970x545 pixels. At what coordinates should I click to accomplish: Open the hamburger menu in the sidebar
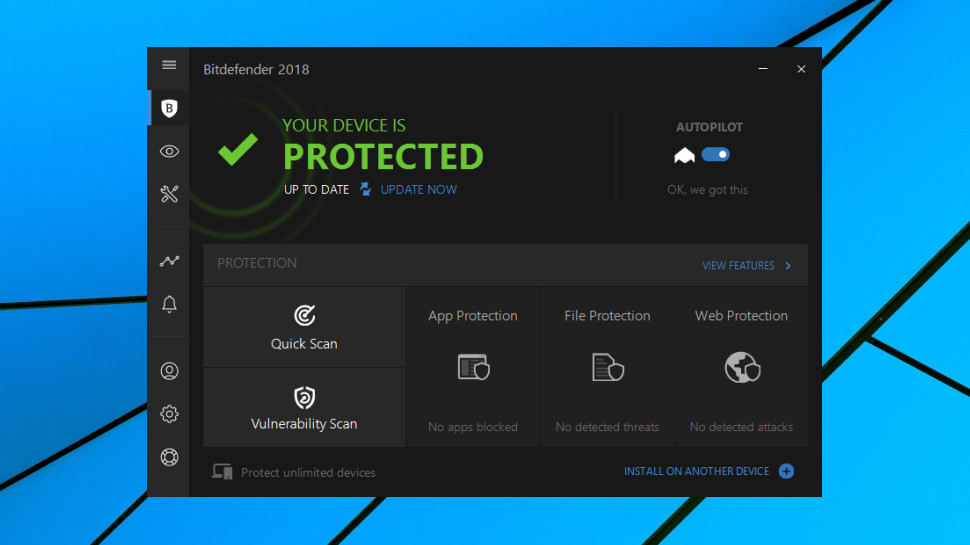point(169,65)
